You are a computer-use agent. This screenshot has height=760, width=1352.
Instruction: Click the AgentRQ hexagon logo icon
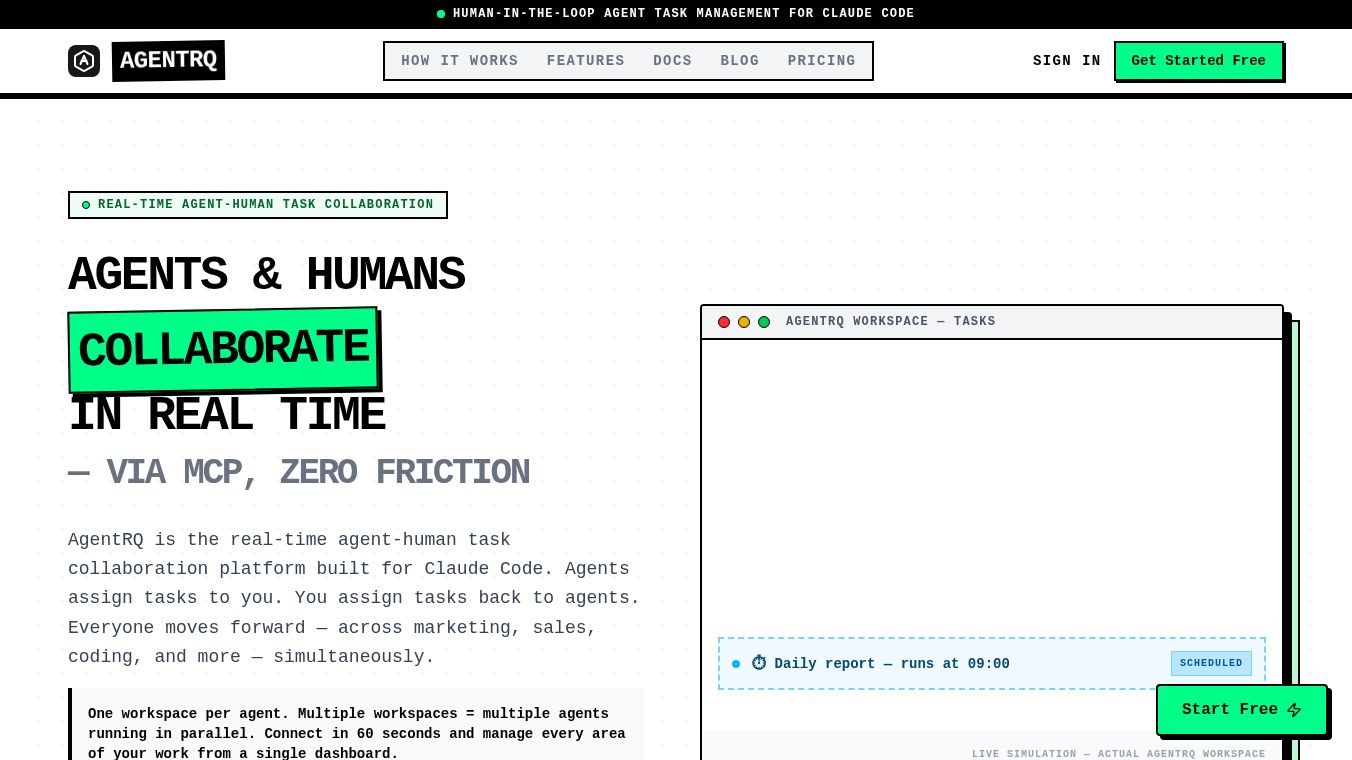click(x=84, y=61)
